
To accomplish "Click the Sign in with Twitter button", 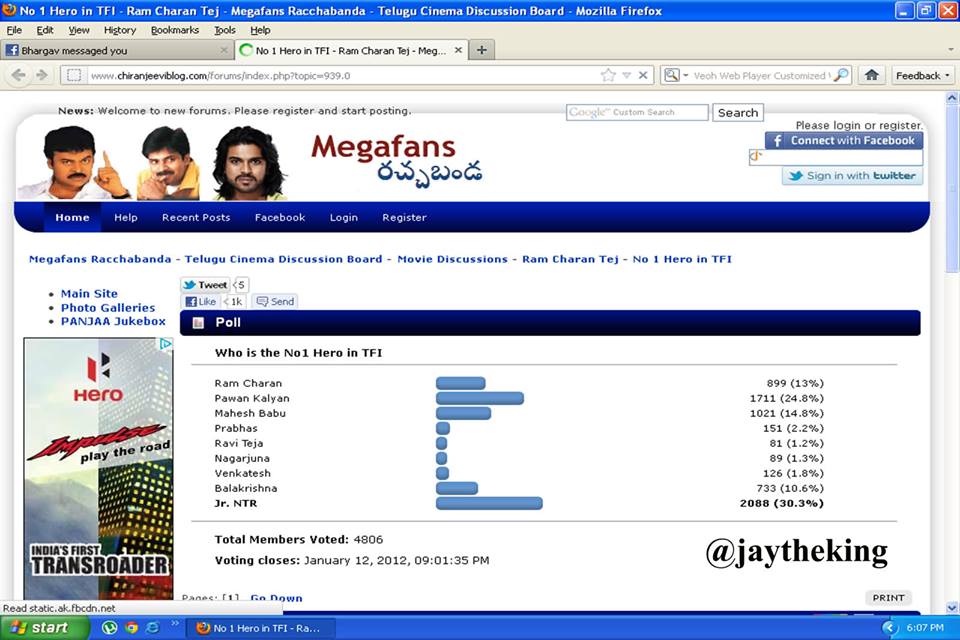I will coord(852,176).
